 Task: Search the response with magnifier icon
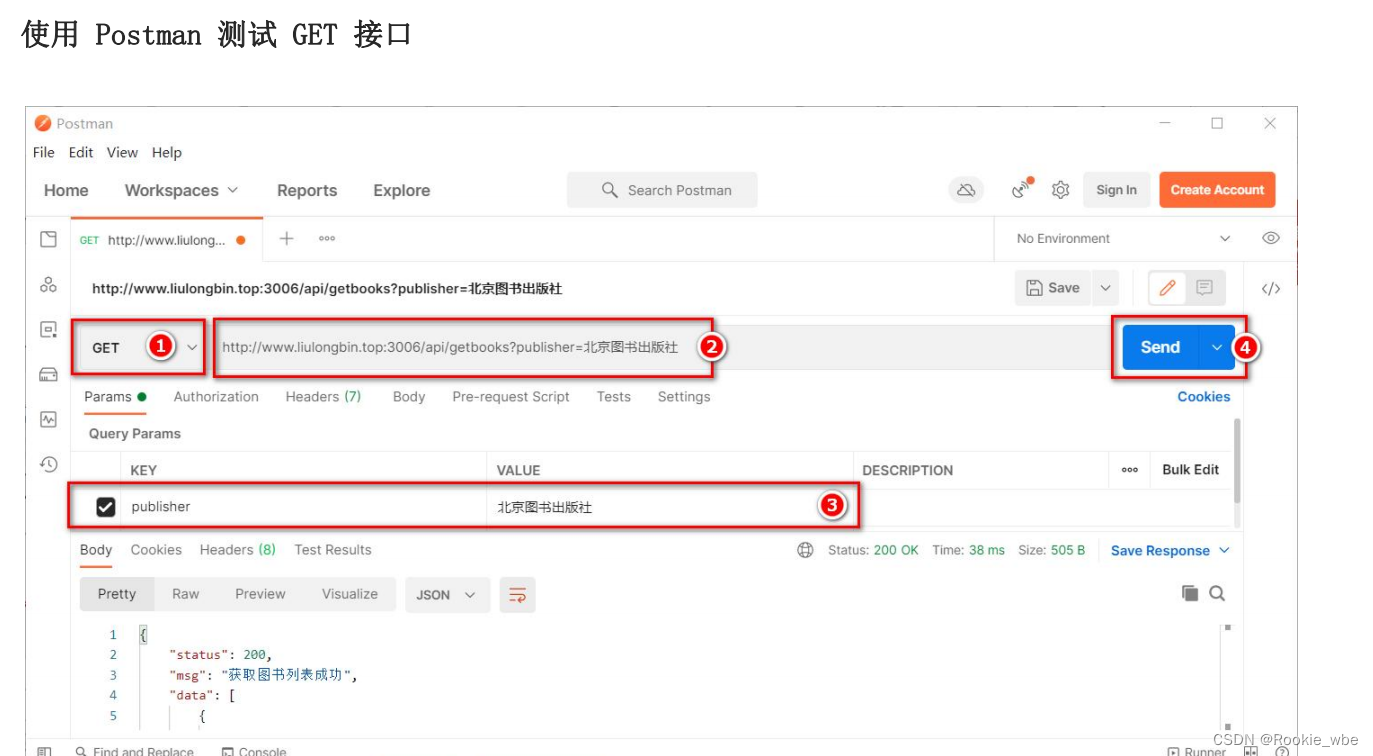(x=1217, y=593)
